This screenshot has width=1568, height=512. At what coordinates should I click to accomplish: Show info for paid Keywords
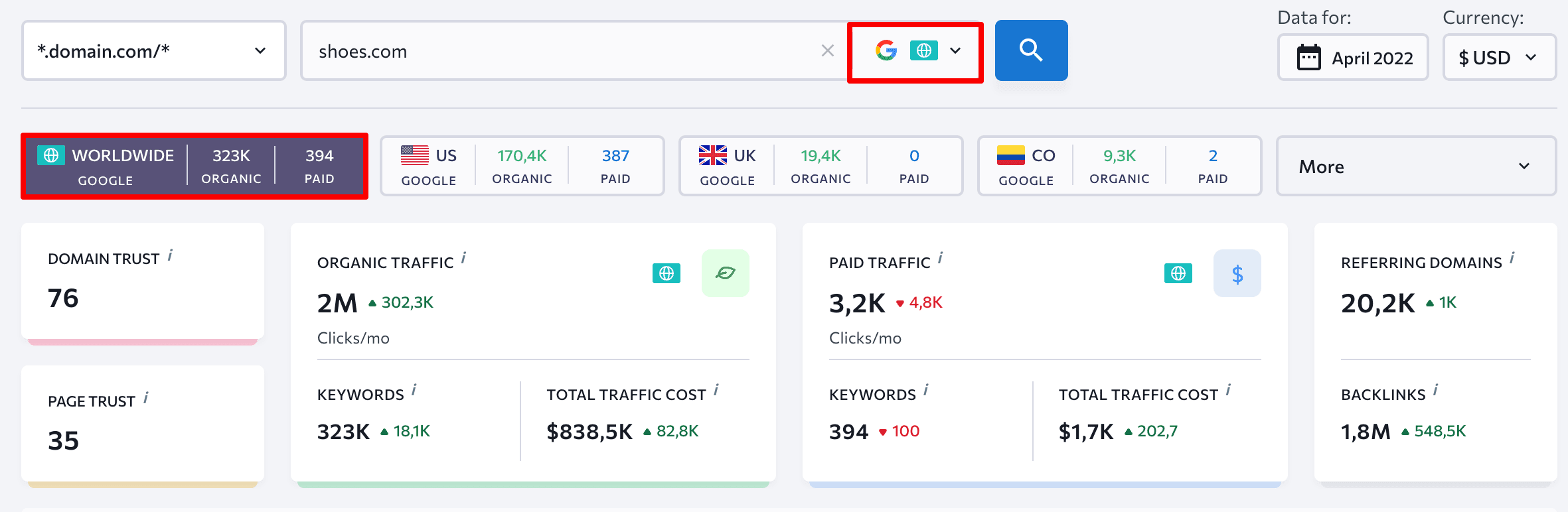point(926,390)
